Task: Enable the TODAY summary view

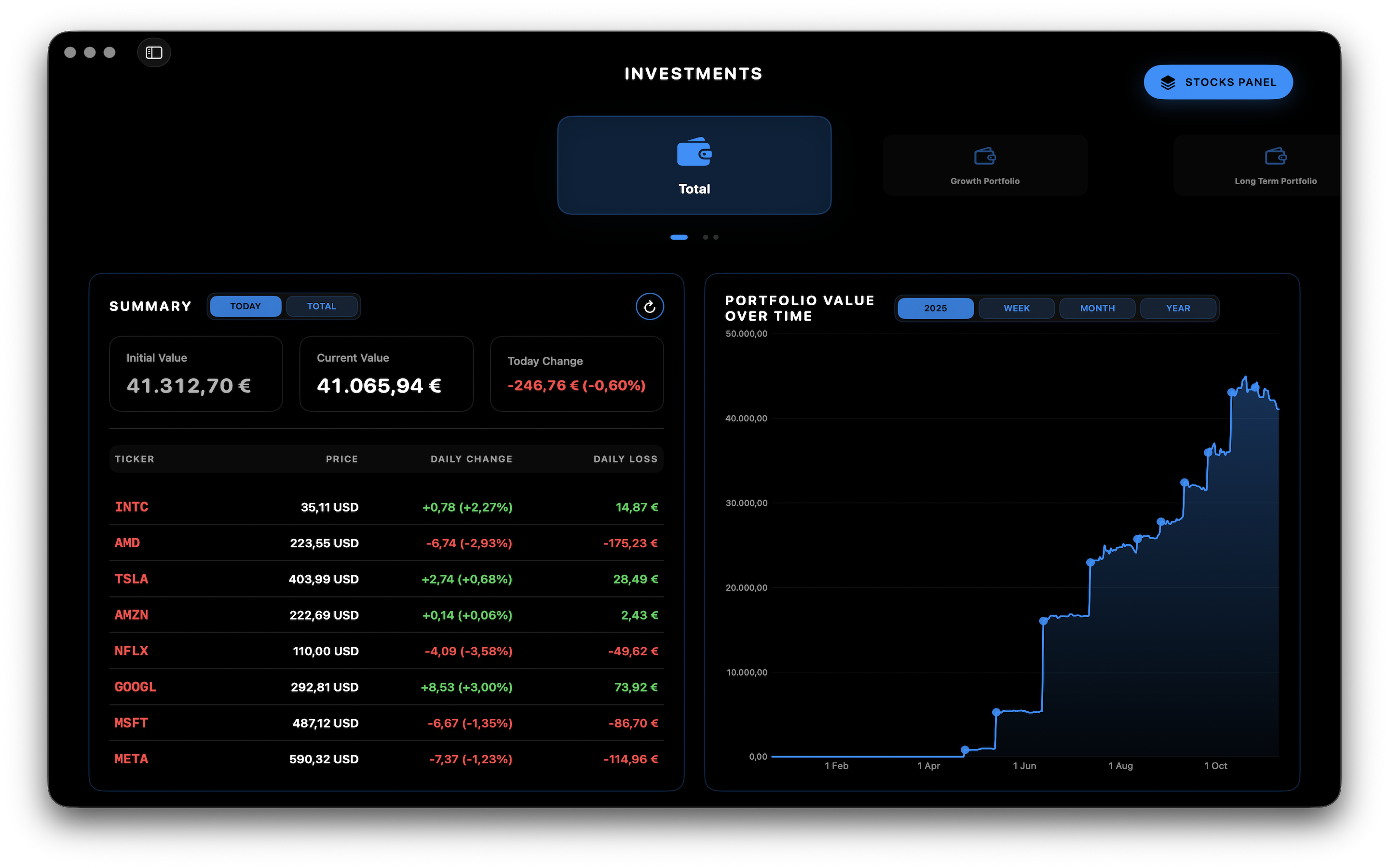Action: pyautogui.click(x=245, y=306)
